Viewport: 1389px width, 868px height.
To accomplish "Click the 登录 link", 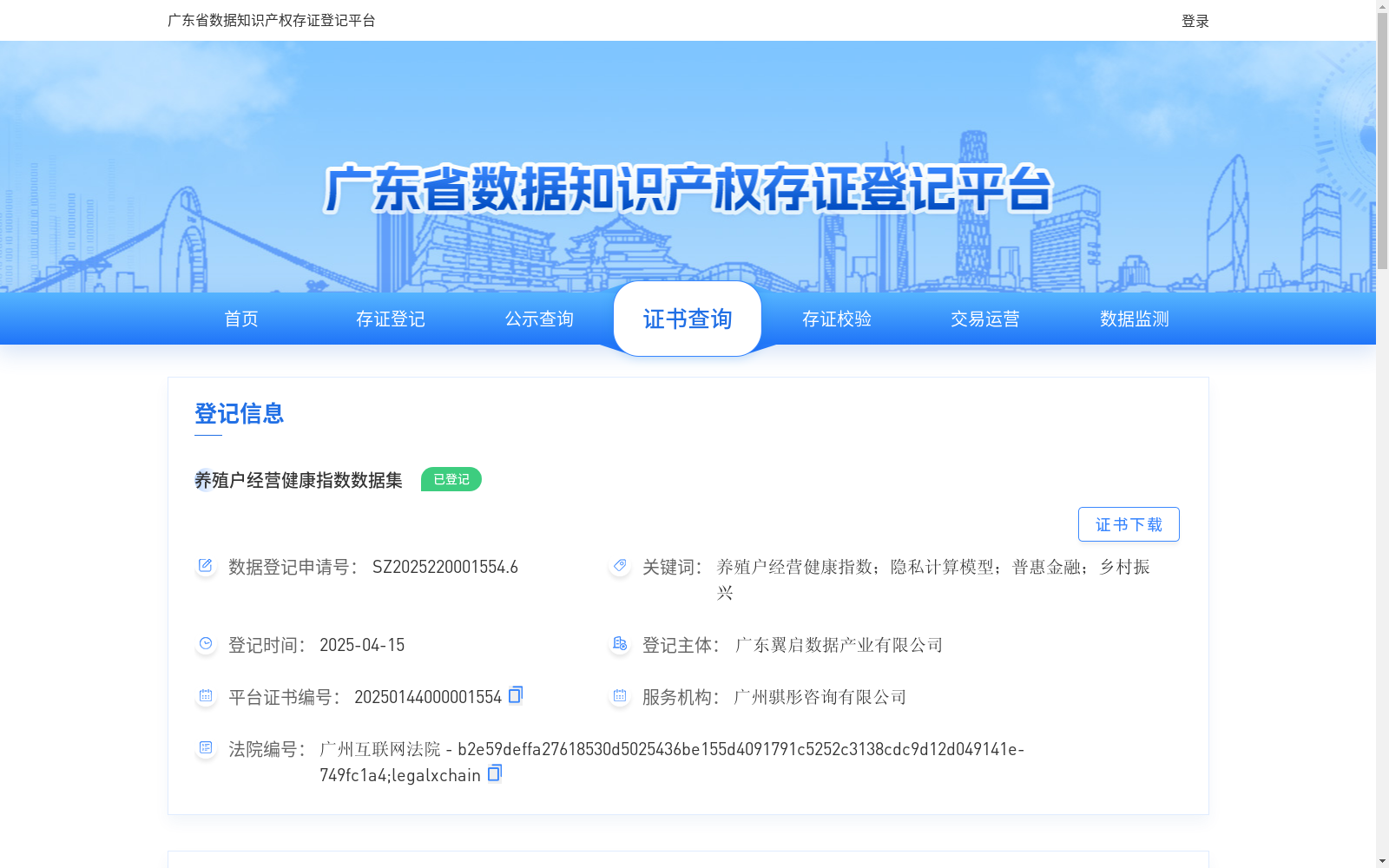I will coord(1195,21).
